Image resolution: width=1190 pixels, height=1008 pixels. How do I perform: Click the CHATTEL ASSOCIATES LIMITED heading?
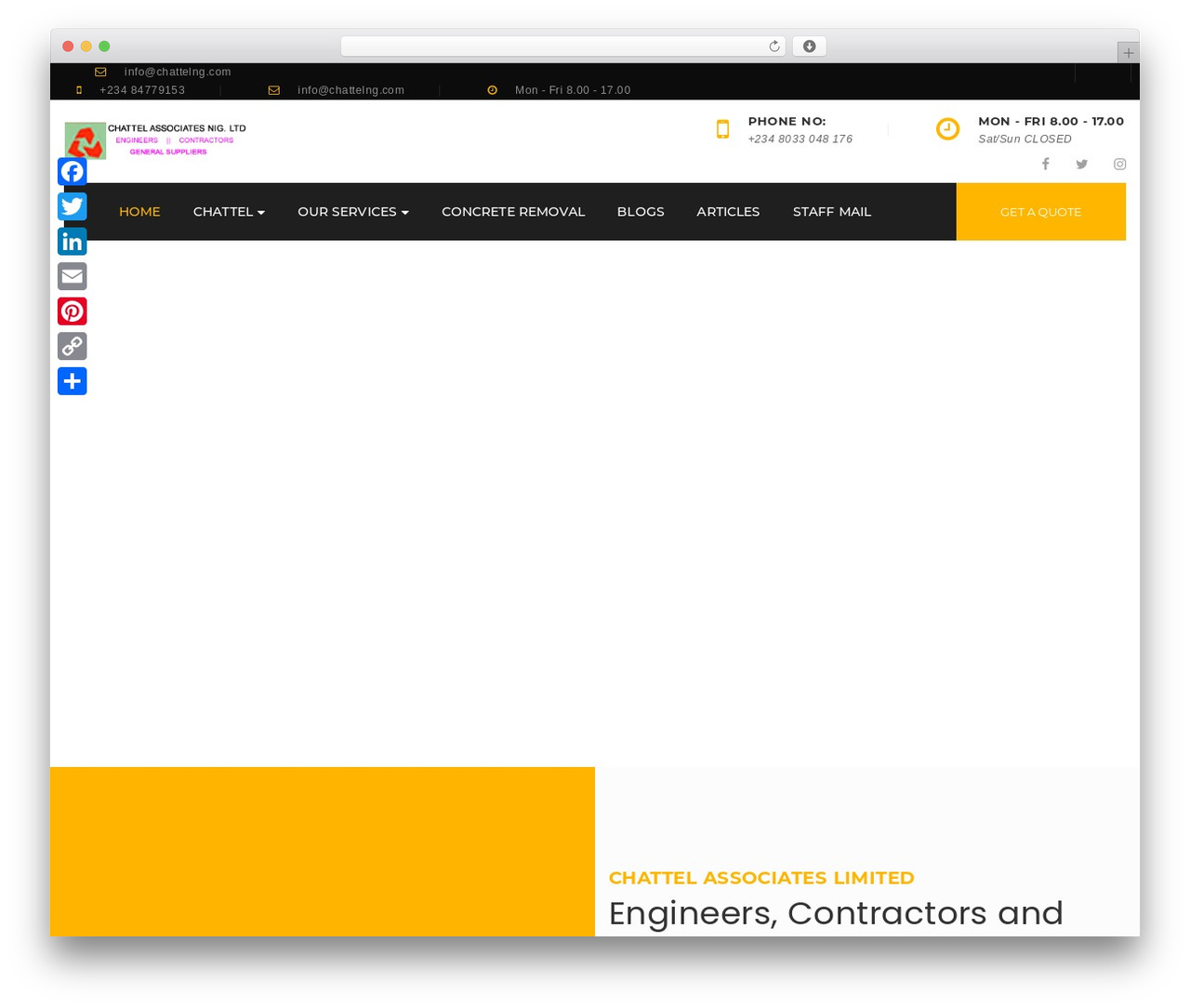pos(761,878)
